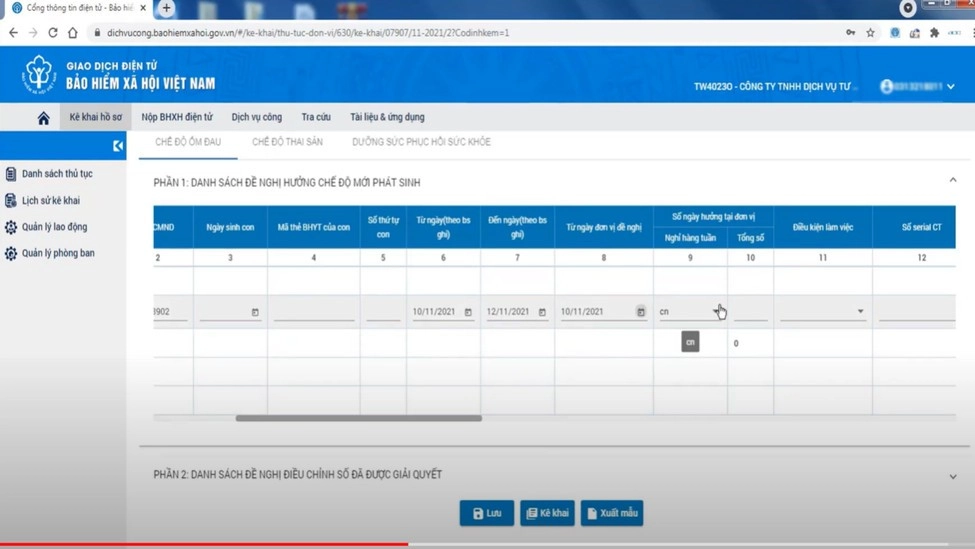The image size is (975, 549).
Task: Click the horizontal table scrollbar
Action: pyautogui.click(x=358, y=418)
